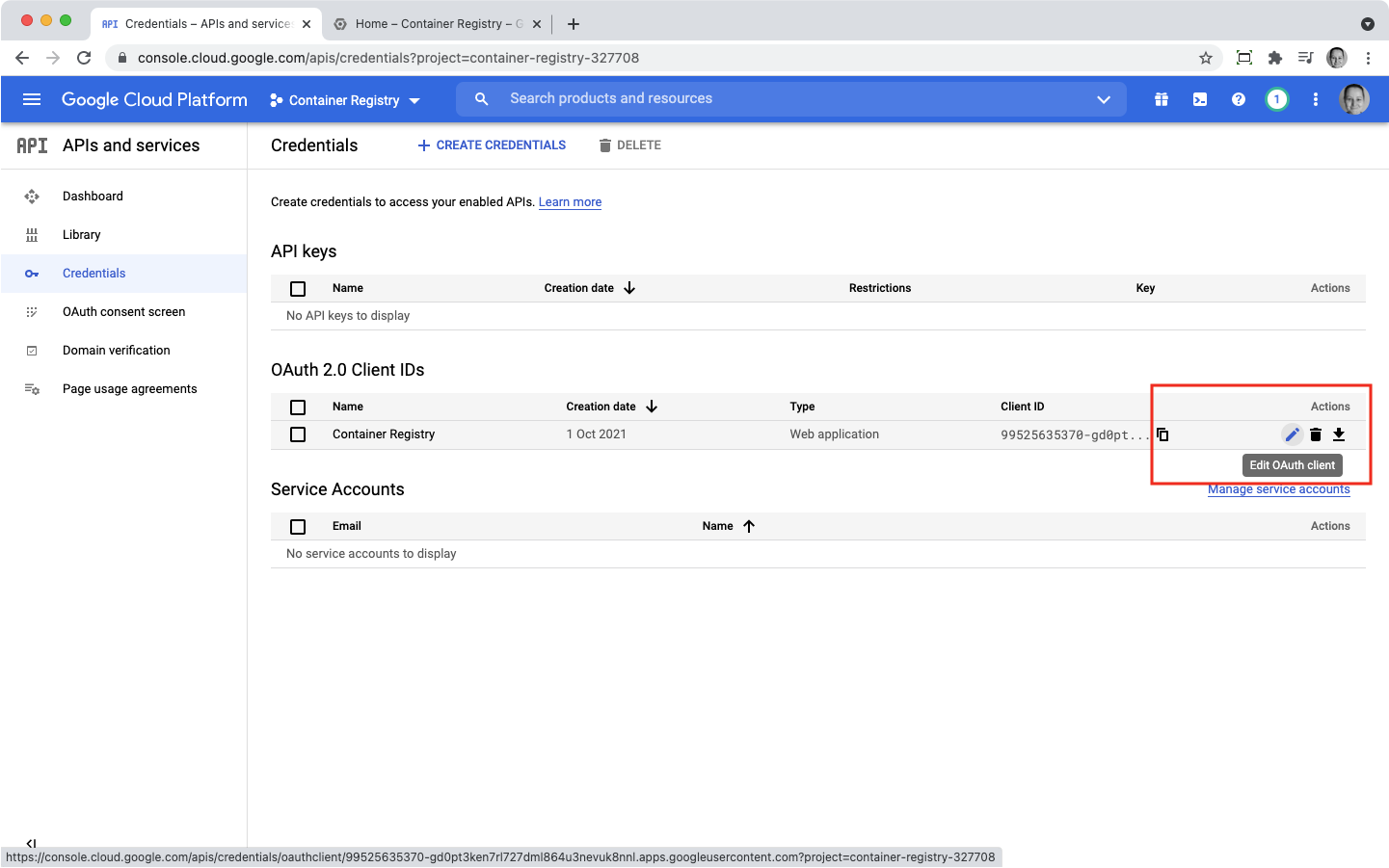The width and height of the screenshot is (1389, 868).
Task: Close the Home – Container Registry tab
Action: tap(537, 24)
